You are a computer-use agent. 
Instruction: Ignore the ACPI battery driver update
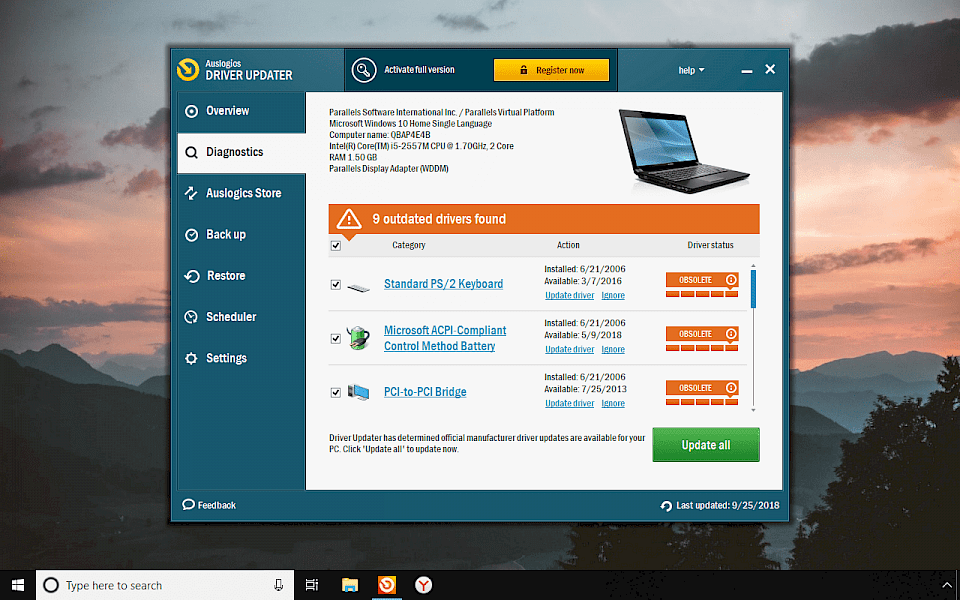[x=613, y=349]
